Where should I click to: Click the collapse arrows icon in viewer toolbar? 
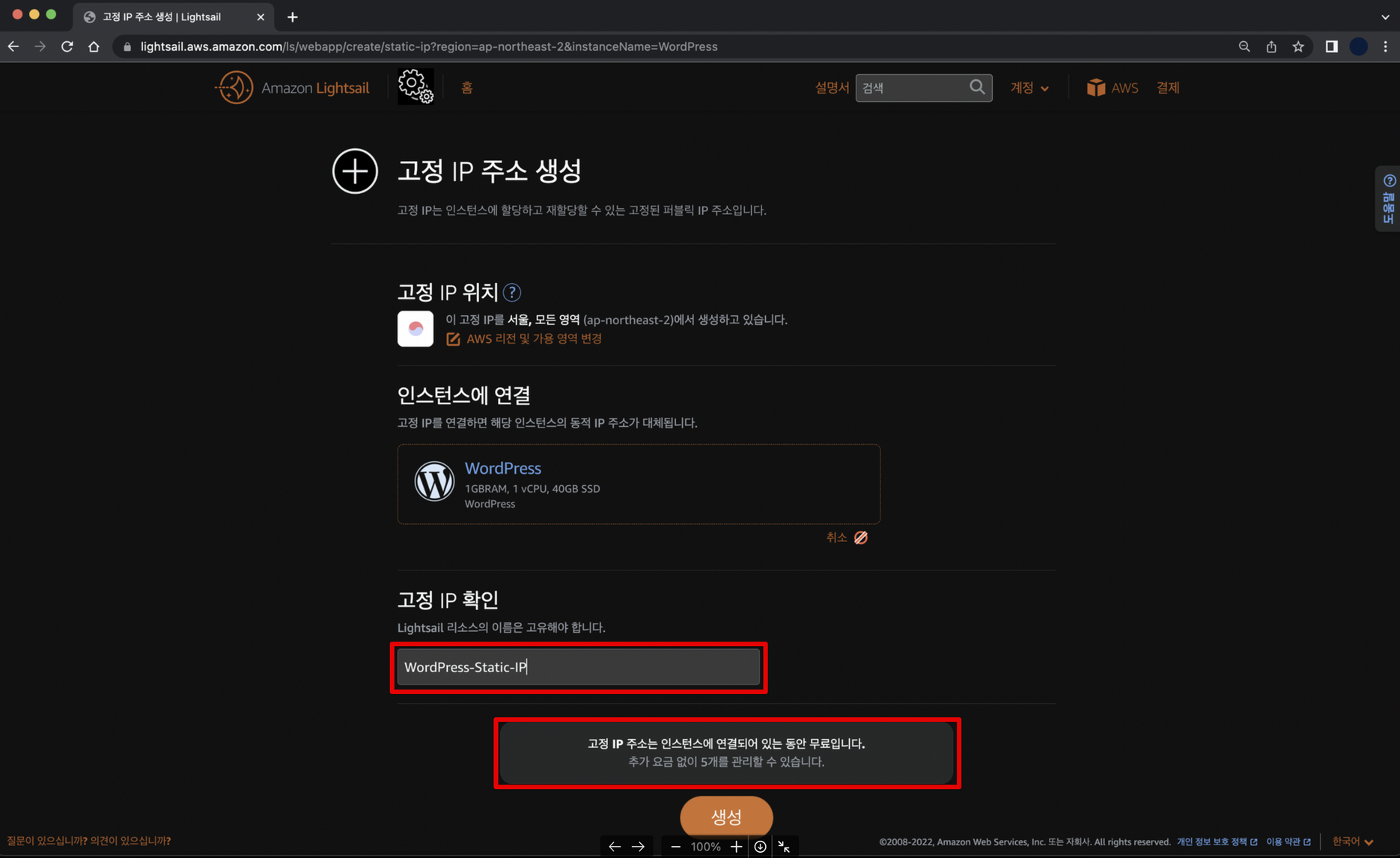click(x=784, y=847)
